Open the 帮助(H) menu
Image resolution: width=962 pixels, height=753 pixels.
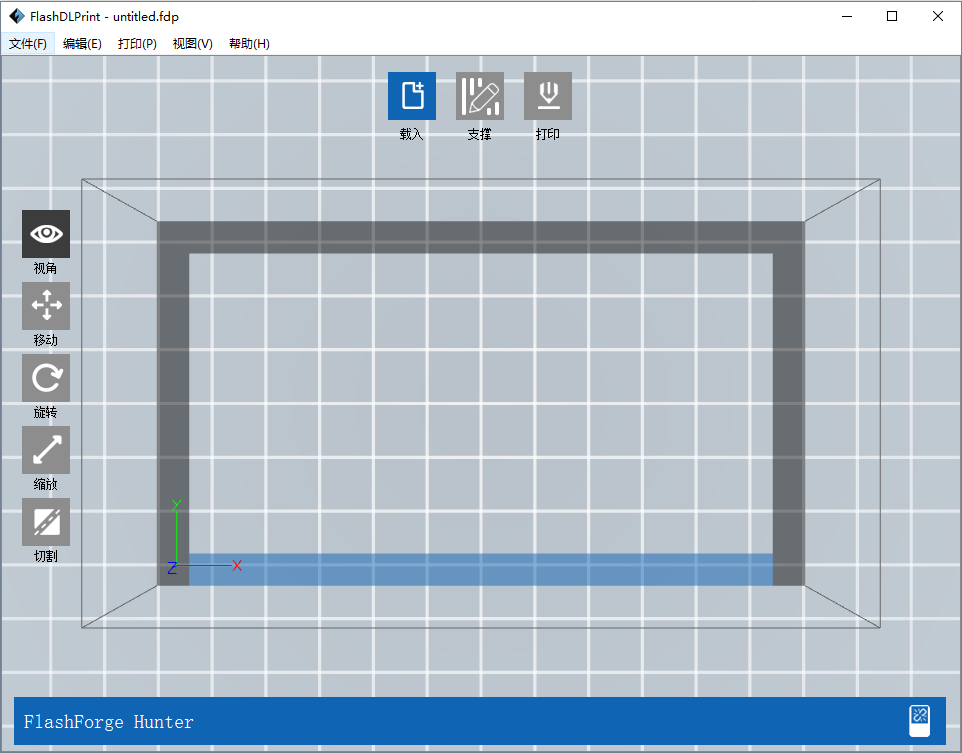(x=249, y=44)
